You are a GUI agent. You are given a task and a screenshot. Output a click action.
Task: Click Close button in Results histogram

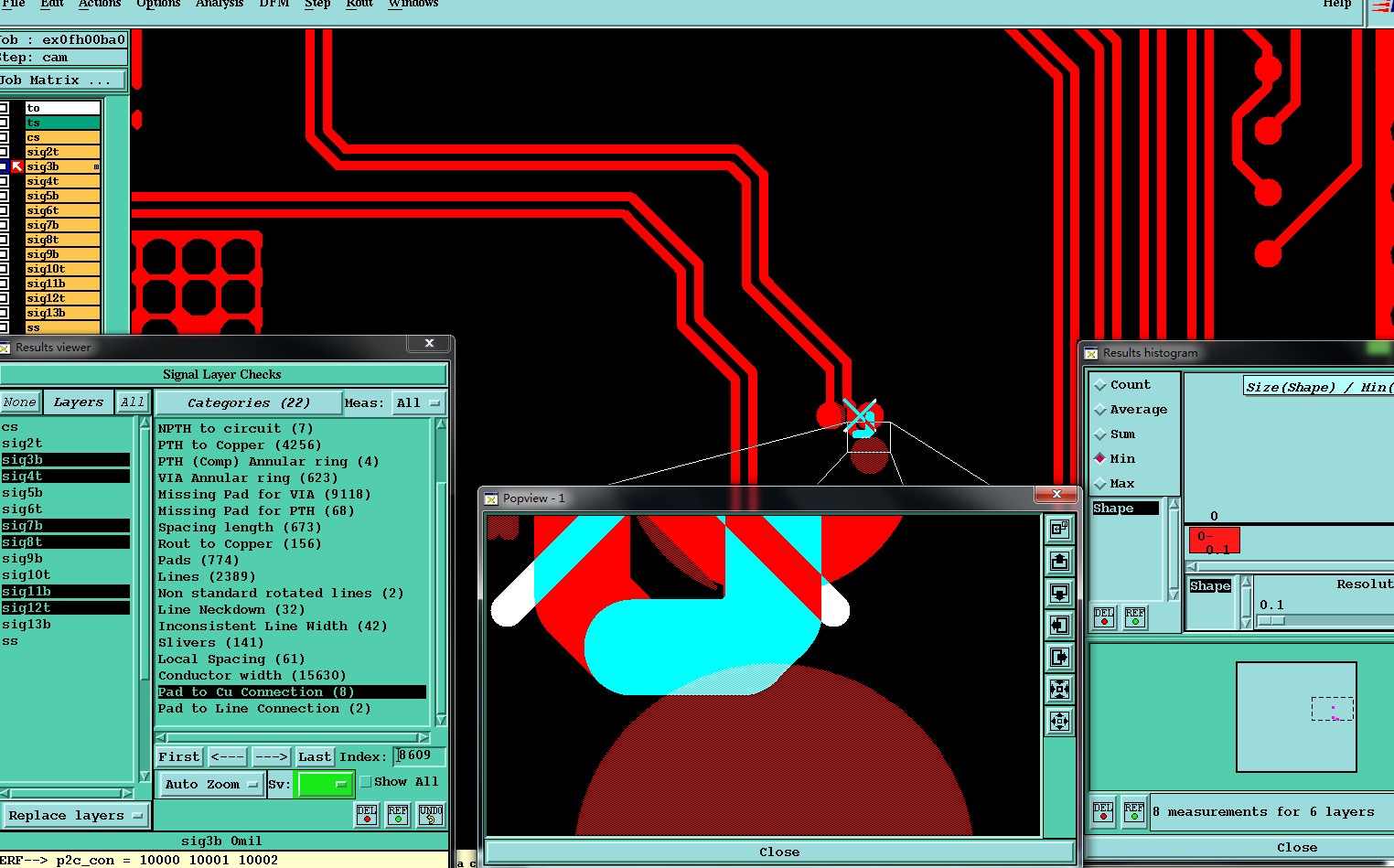(1297, 848)
